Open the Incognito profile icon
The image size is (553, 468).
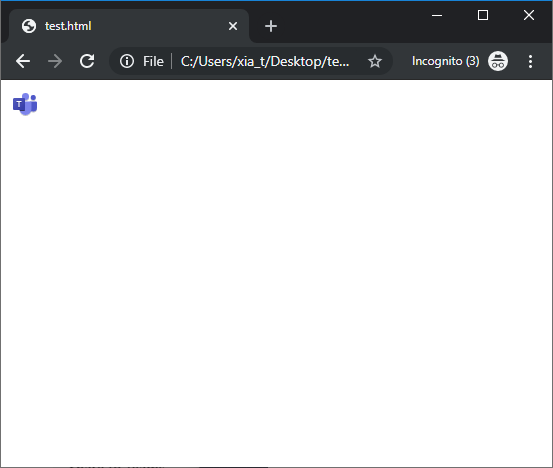(498, 61)
